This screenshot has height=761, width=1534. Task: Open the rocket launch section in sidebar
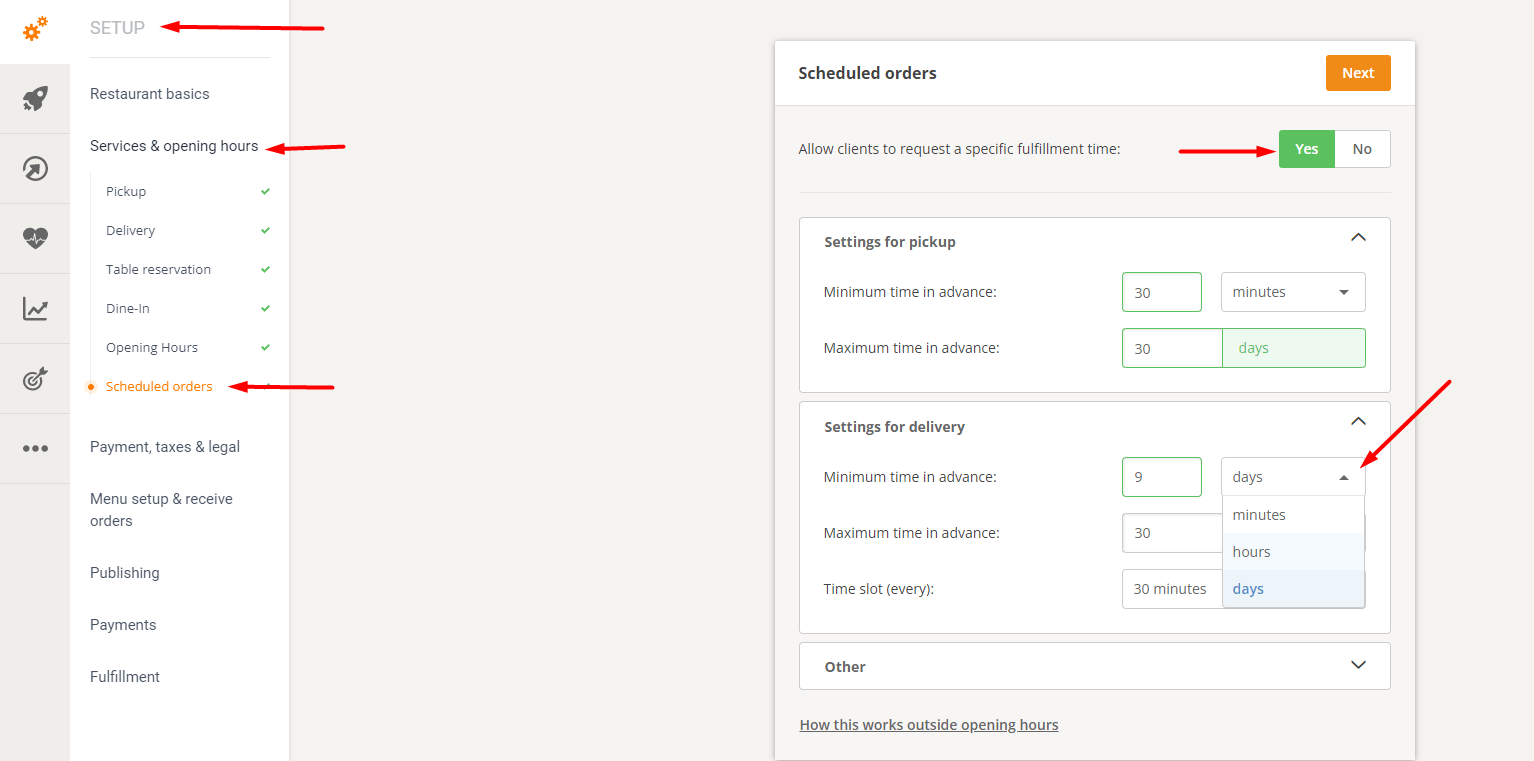tap(34, 98)
